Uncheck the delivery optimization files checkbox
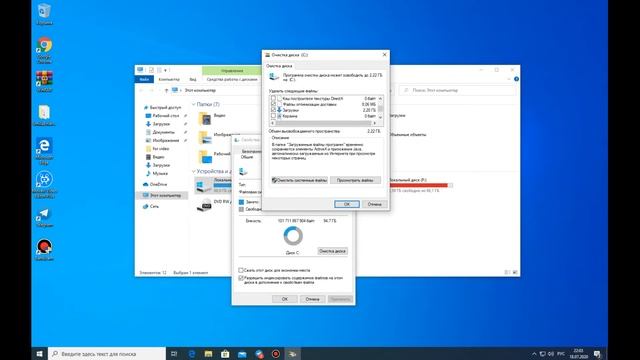Viewport: 640px width, 360px height. (273, 104)
